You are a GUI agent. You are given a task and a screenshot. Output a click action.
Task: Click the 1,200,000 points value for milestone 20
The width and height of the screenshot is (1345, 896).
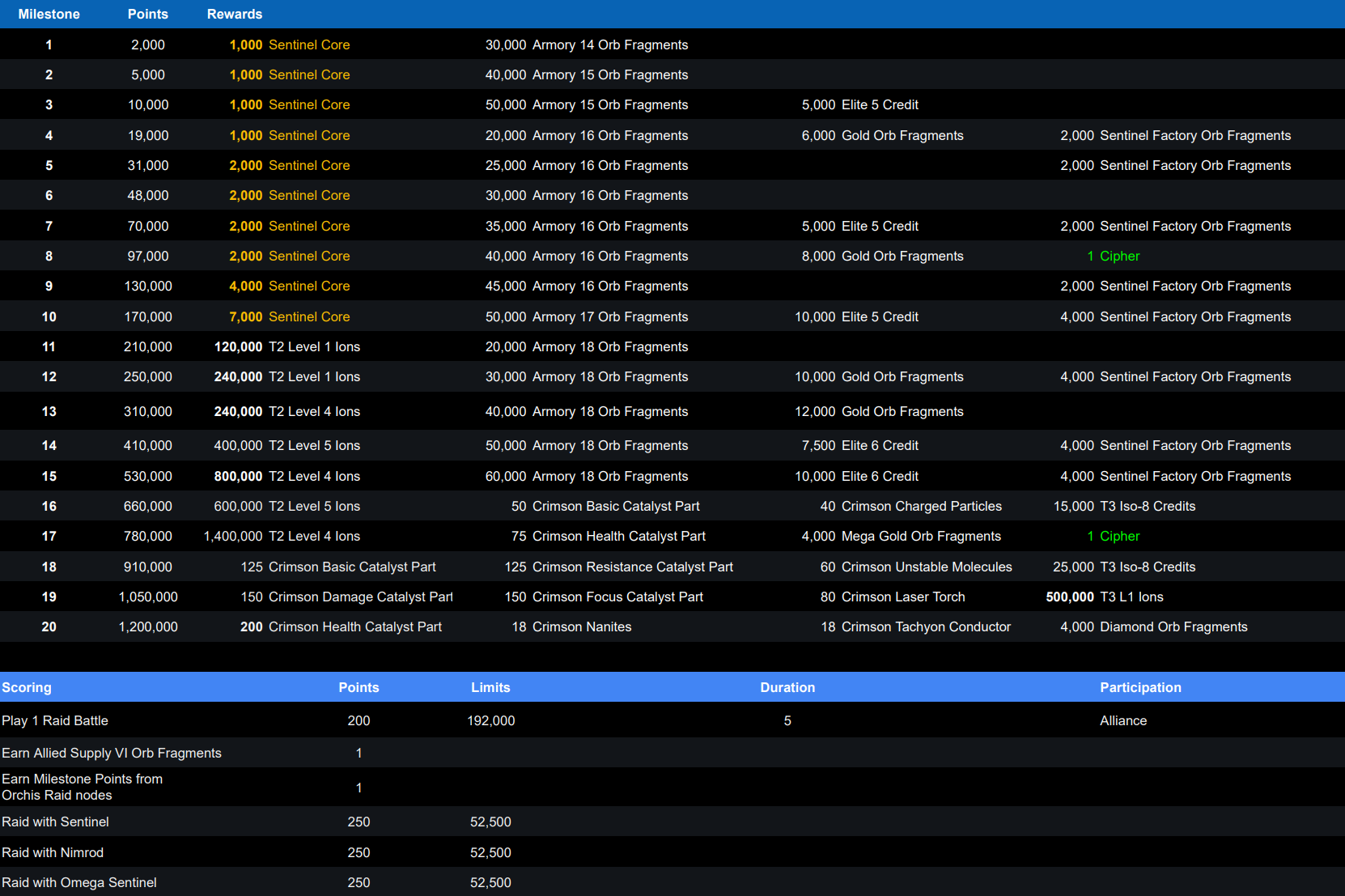coord(148,626)
